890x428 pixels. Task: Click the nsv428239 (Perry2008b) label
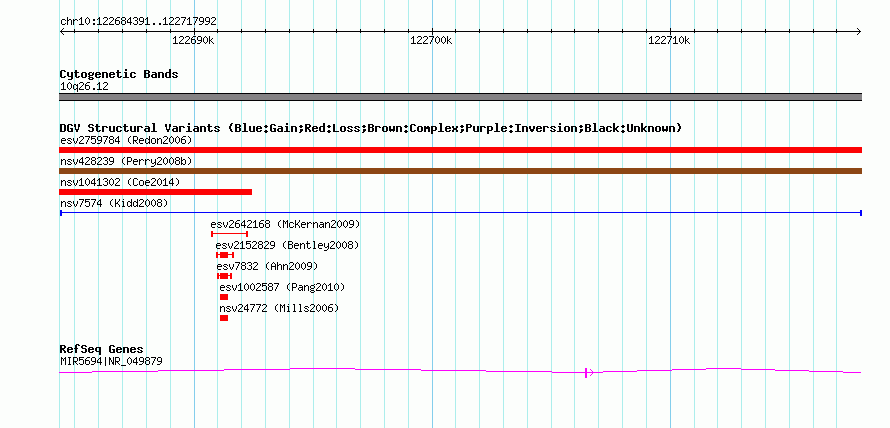(x=126, y=161)
